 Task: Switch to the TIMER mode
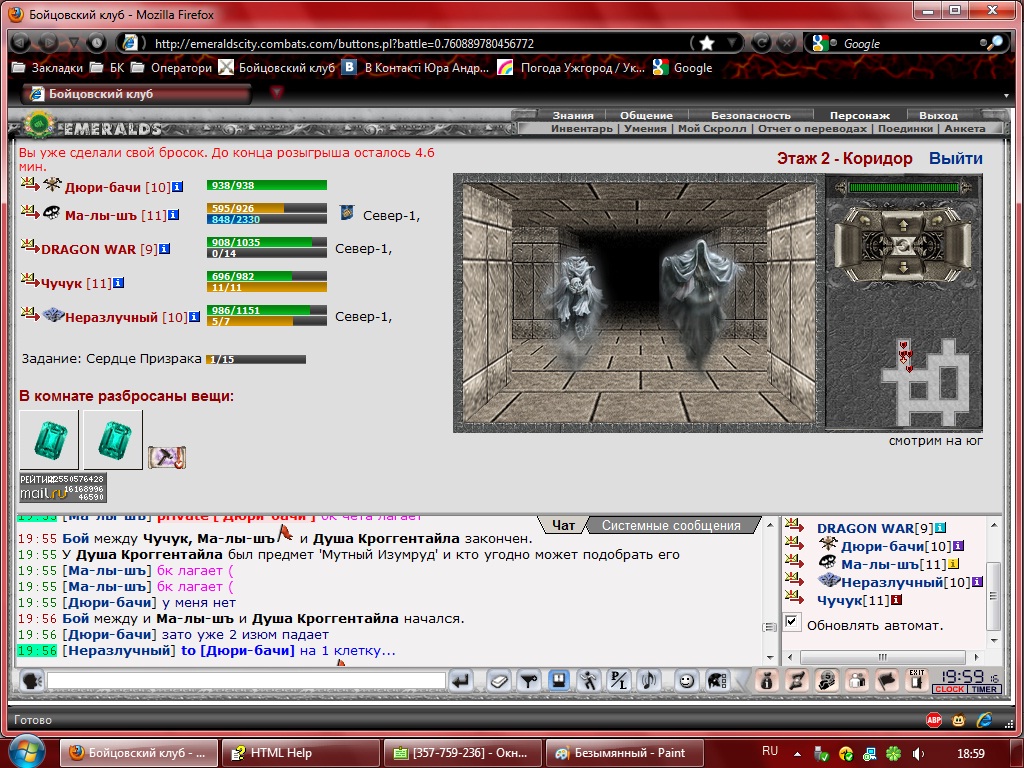pos(984,689)
